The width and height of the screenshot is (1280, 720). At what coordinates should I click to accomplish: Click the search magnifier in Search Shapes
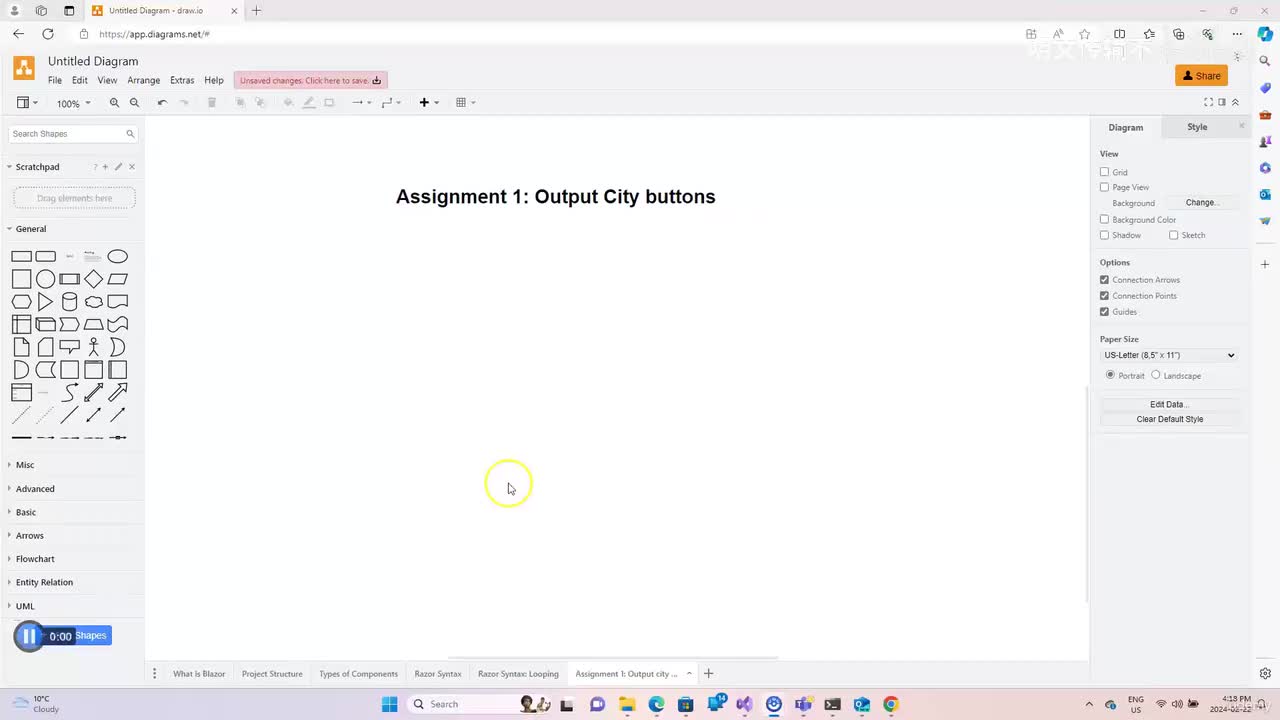(x=130, y=134)
